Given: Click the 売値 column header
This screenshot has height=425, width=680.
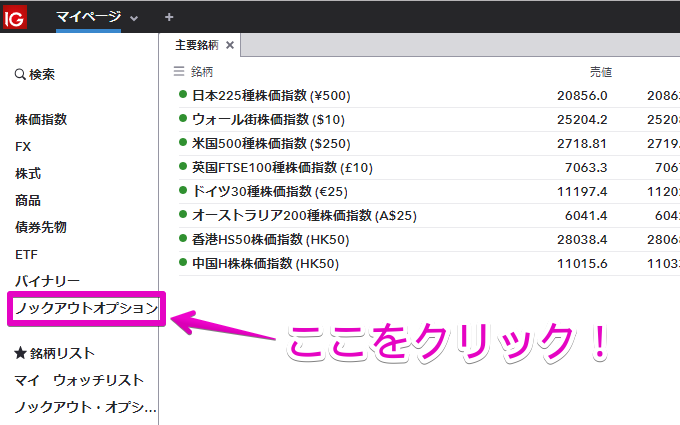Looking at the screenshot, I should pyautogui.click(x=601, y=72).
